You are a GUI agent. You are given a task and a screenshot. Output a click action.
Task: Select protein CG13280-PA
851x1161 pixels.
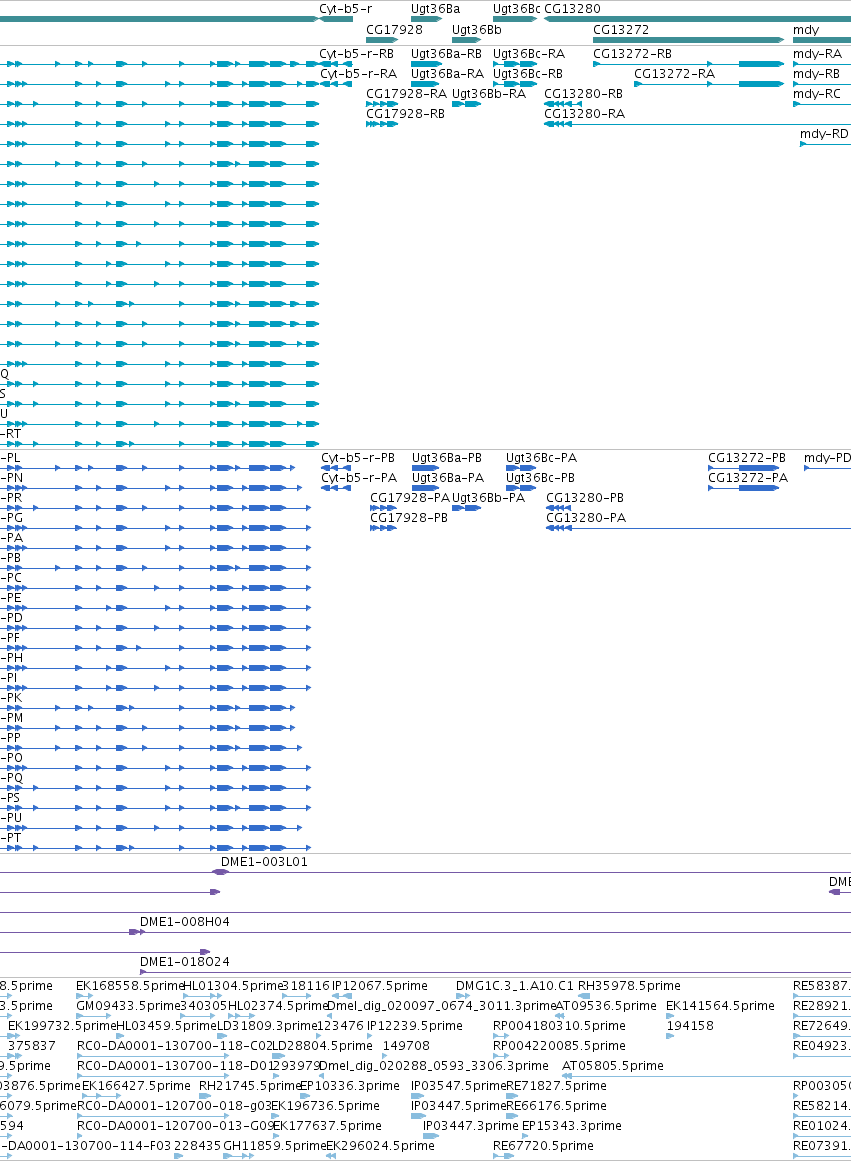586,518
